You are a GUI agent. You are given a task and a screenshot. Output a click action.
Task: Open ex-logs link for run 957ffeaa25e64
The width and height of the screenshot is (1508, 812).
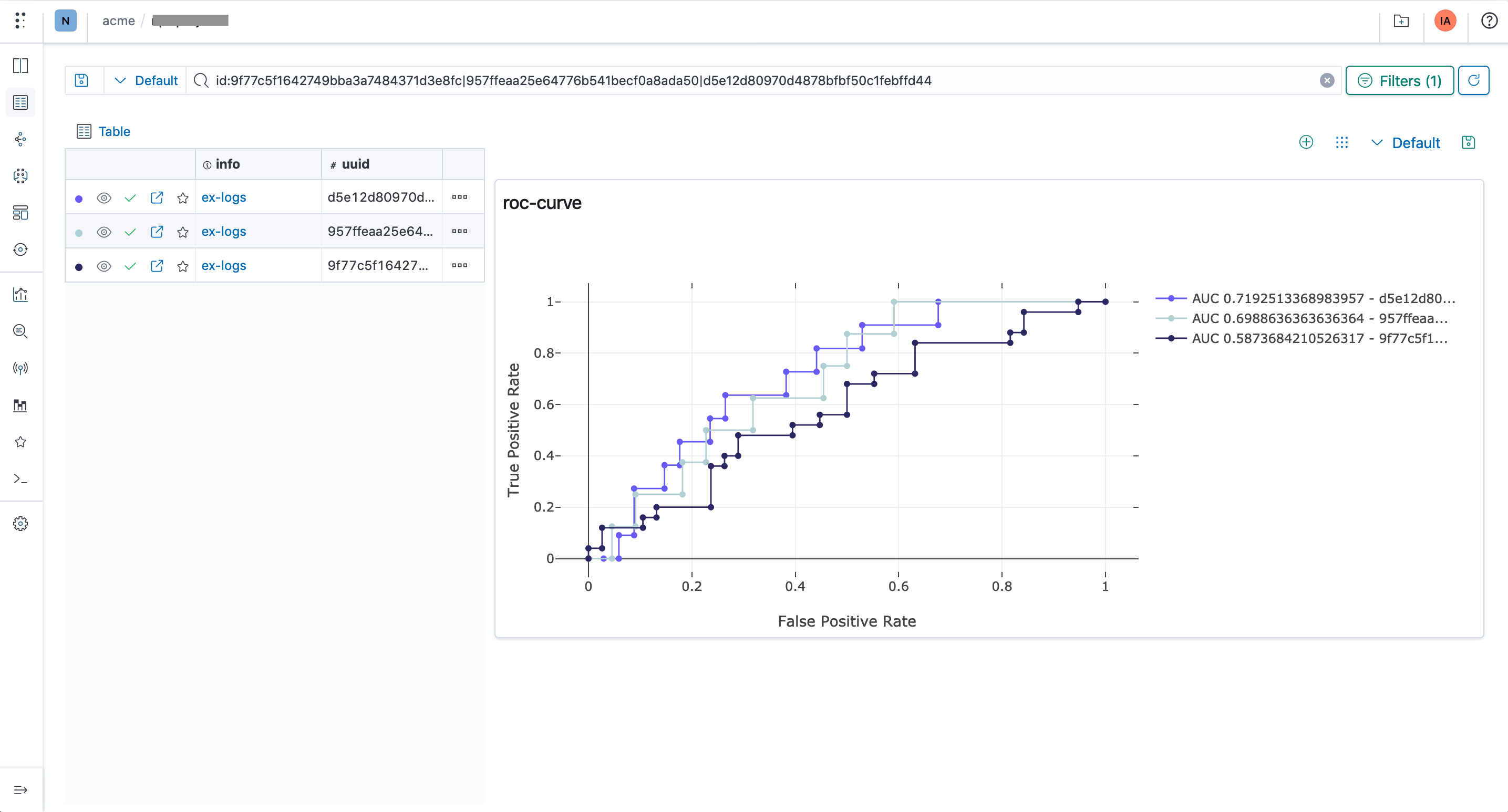tap(224, 231)
